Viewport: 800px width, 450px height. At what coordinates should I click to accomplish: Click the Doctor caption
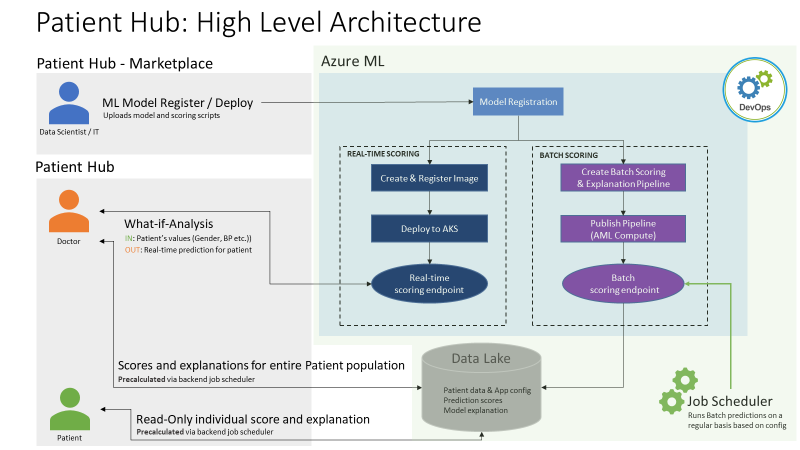[x=68, y=241]
